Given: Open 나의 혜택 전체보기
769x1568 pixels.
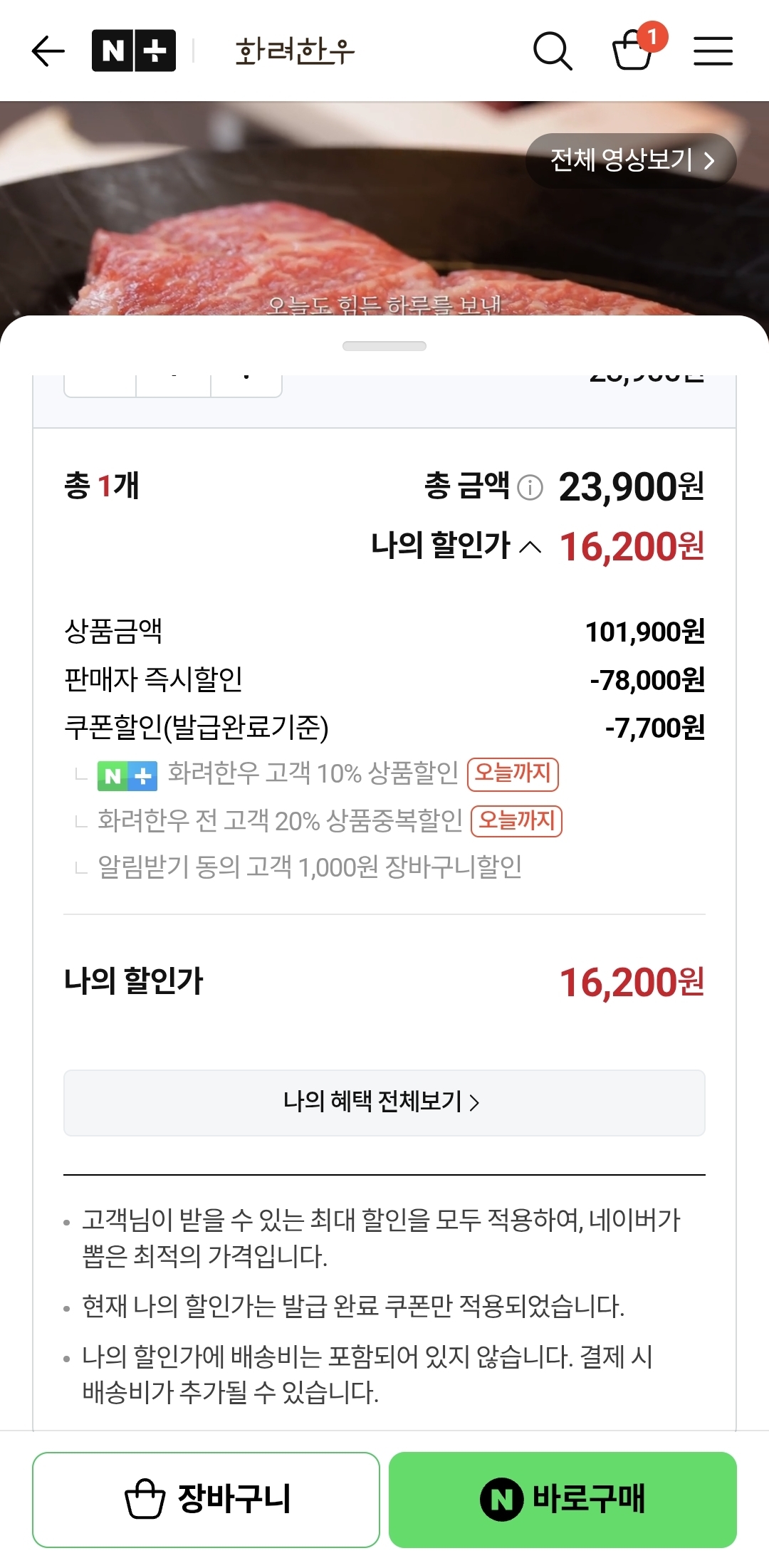Looking at the screenshot, I should click(x=384, y=1102).
